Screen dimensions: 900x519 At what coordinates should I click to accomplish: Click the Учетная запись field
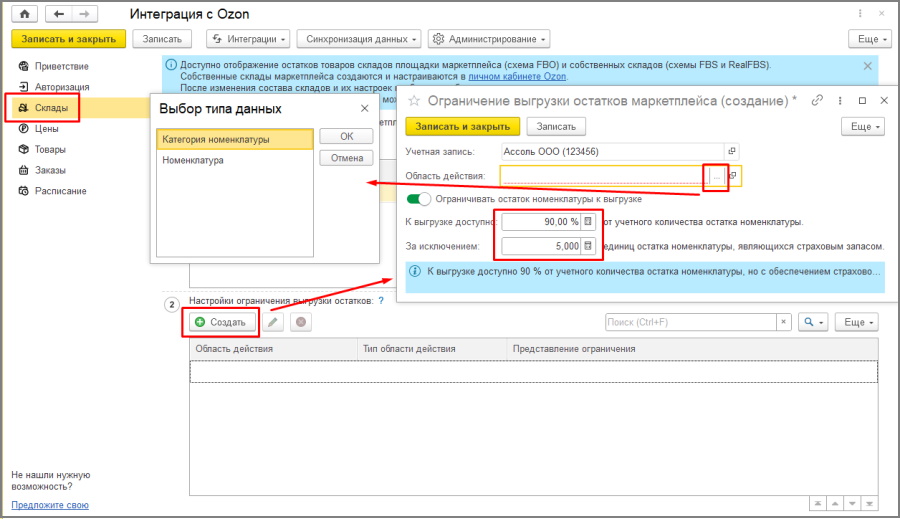tap(612, 152)
